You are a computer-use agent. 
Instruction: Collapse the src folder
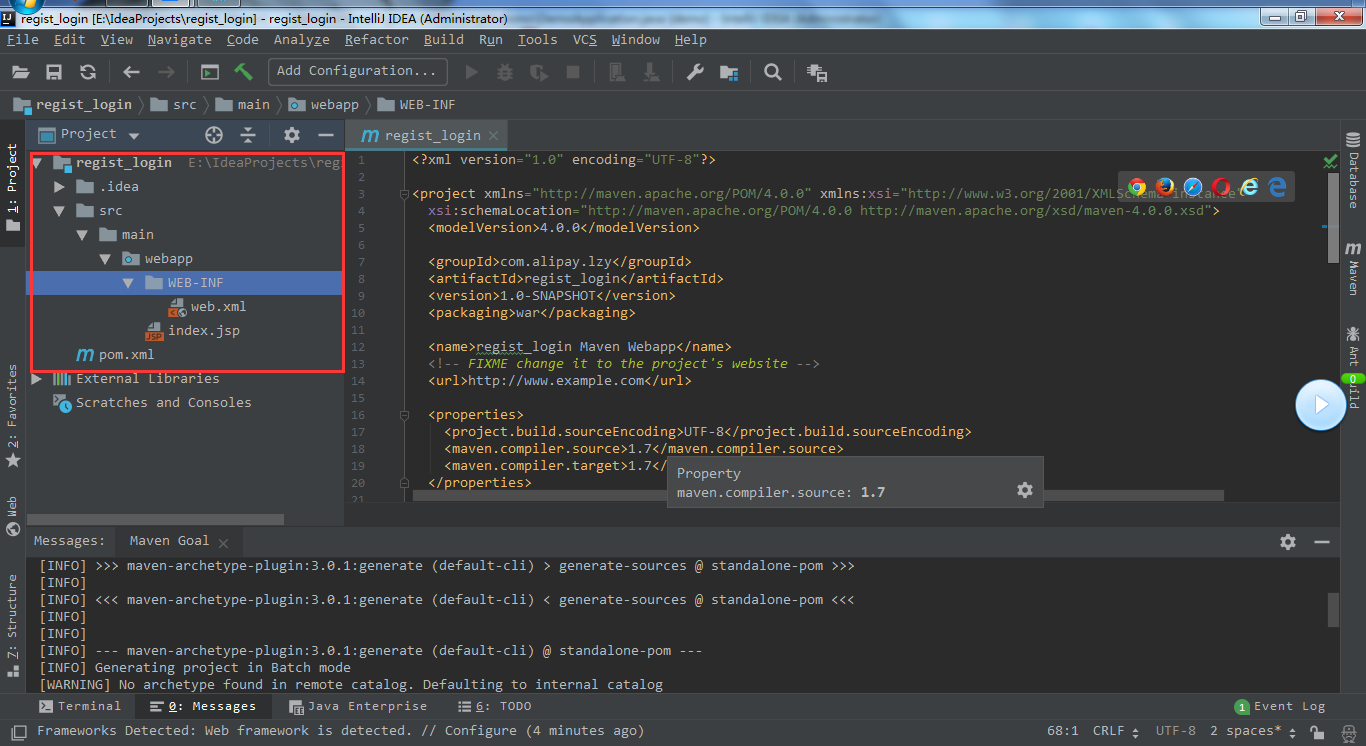60,211
